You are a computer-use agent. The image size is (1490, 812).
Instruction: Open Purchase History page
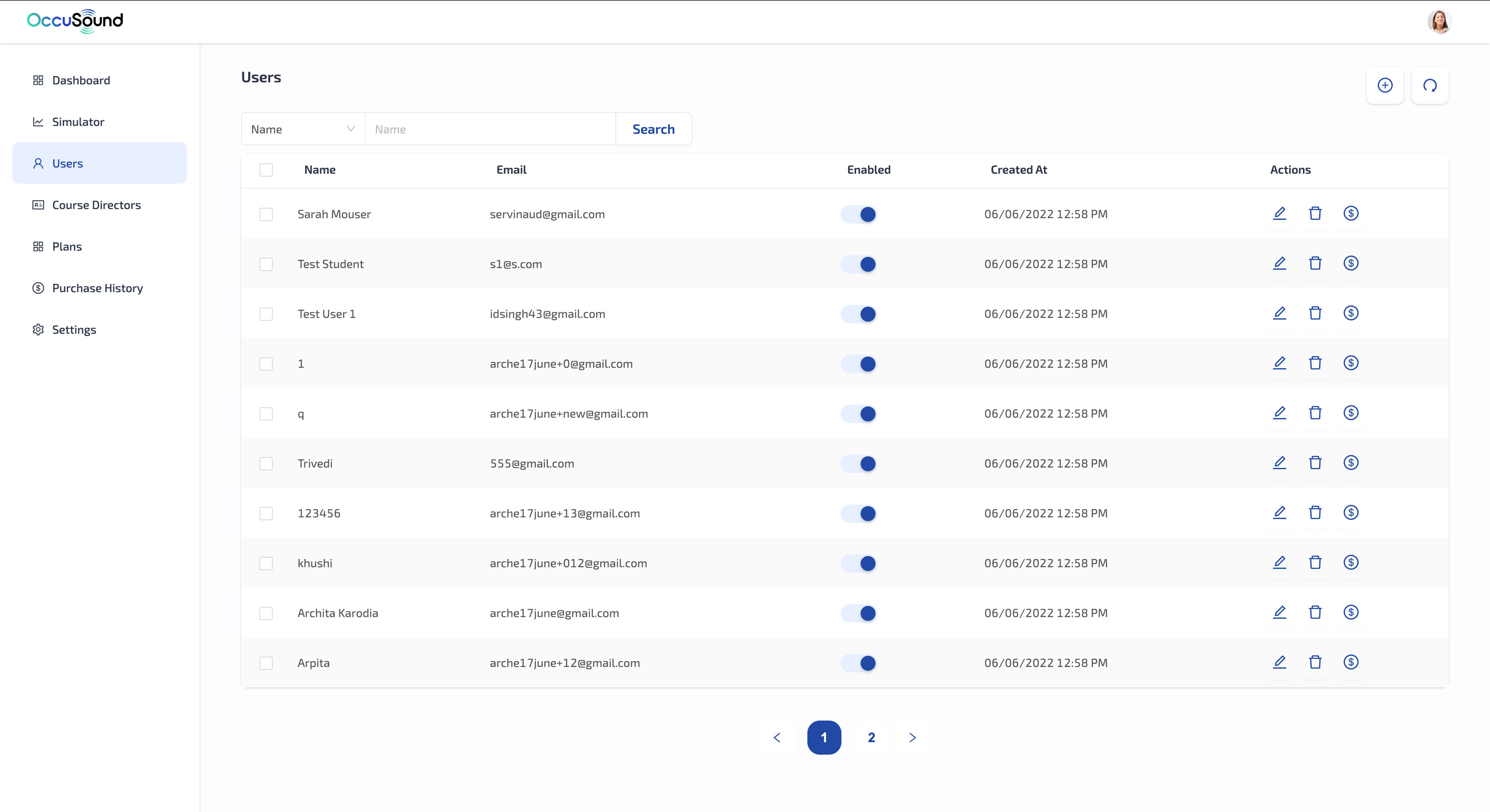(x=99, y=288)
